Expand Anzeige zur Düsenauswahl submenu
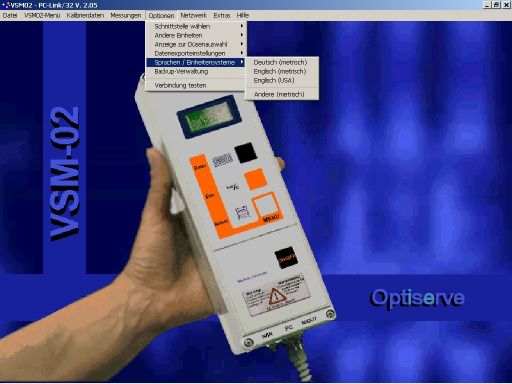This screenshot has width=512, height=384. click(x=196, y=44)
